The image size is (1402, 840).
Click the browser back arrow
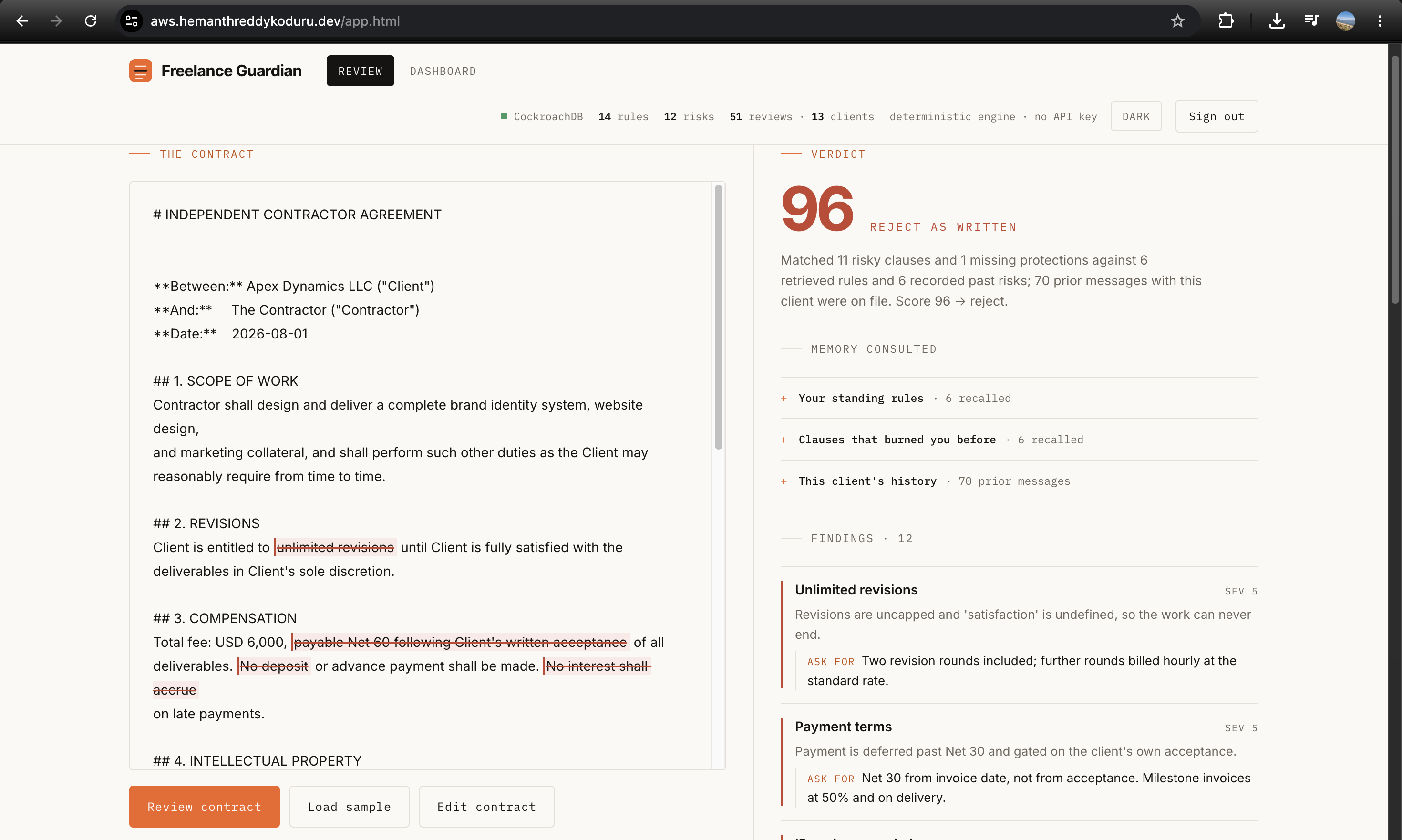point(22,21)
